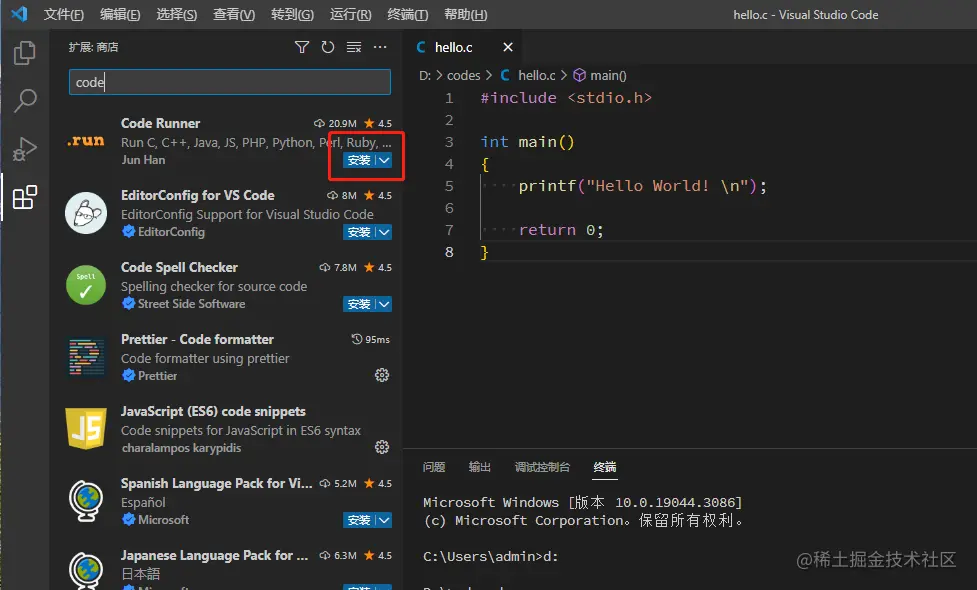Click Spanish Language Pack globe icon
Image resolution: width=977 pixels, height=590 pixels.
pyautogui.click(x=86, y=501)
